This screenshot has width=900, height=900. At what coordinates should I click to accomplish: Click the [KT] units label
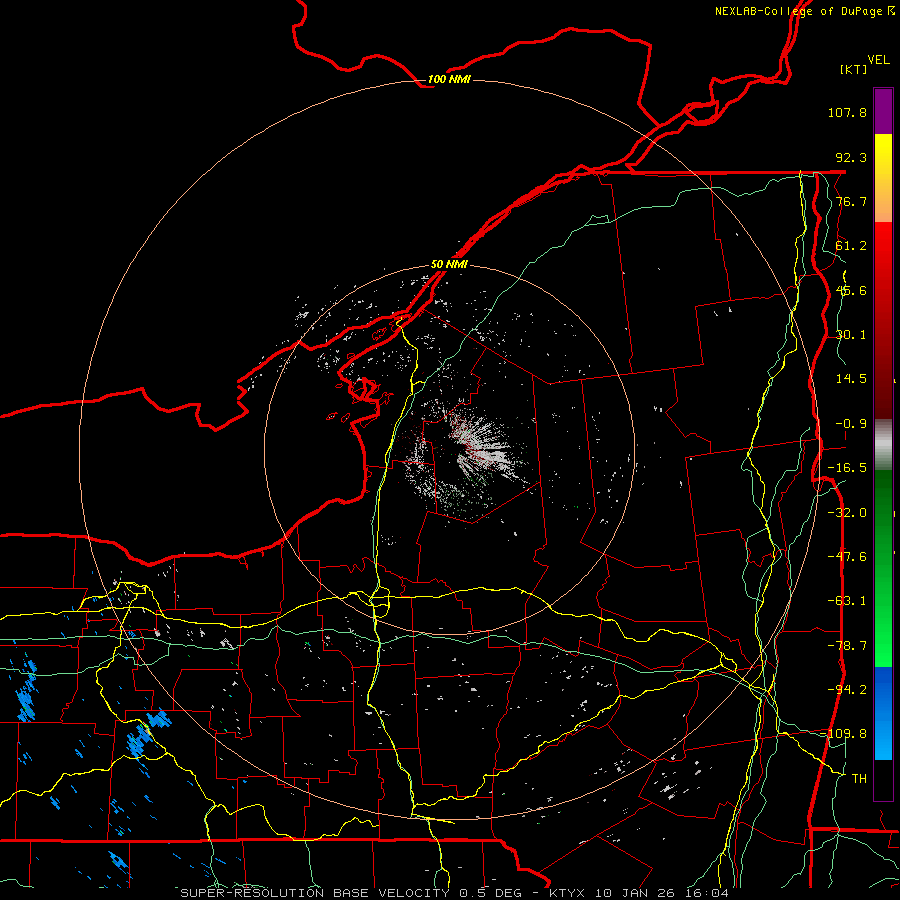(x=854, y=69)
